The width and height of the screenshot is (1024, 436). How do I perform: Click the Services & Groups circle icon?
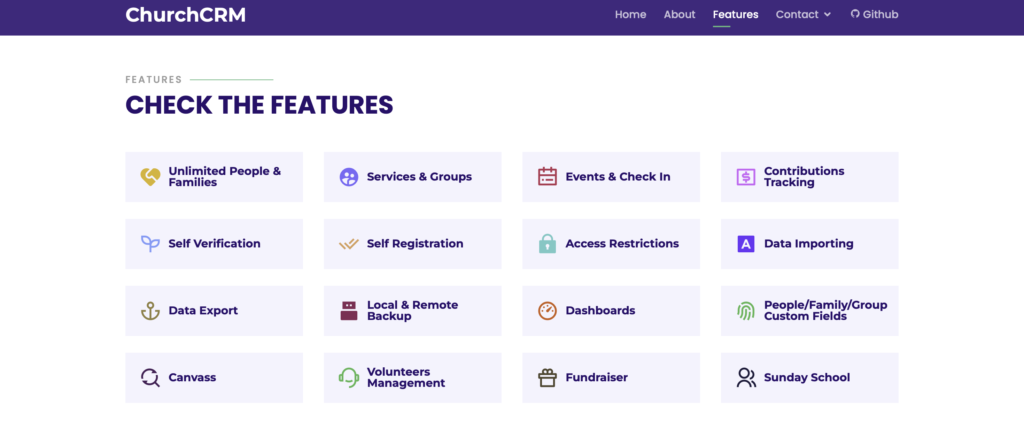[349, 177]
